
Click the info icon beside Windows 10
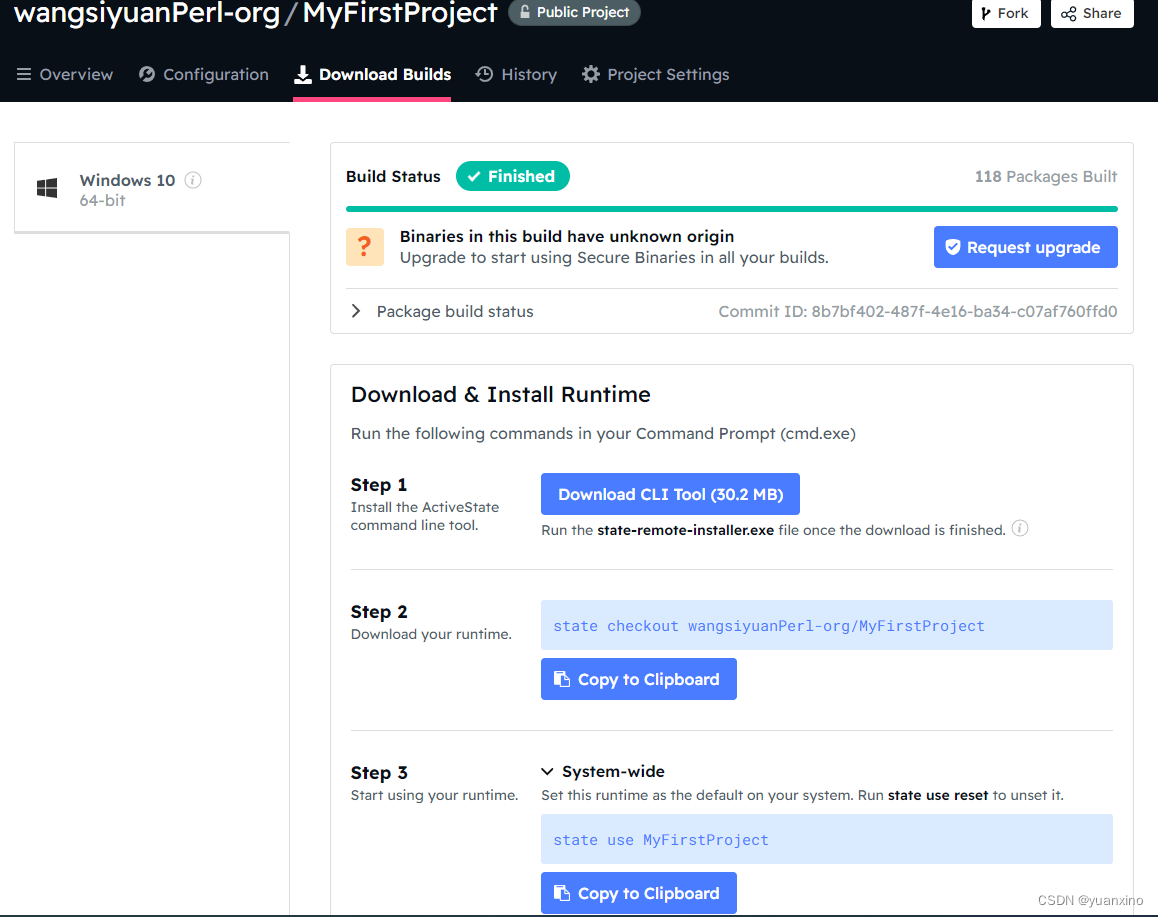(x=194, y=180)
